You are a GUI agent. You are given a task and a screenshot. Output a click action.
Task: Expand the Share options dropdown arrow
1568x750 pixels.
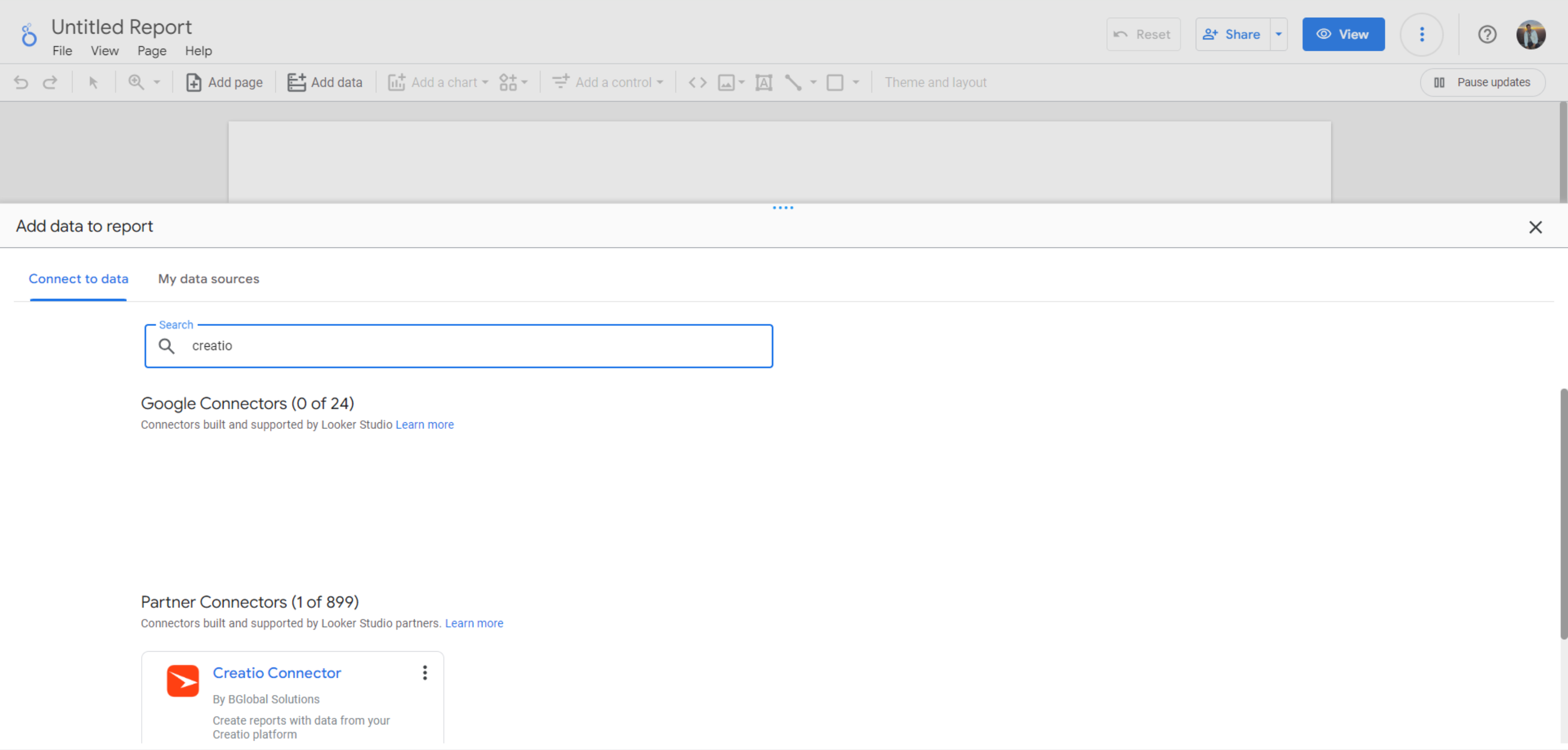point(1279,34)
